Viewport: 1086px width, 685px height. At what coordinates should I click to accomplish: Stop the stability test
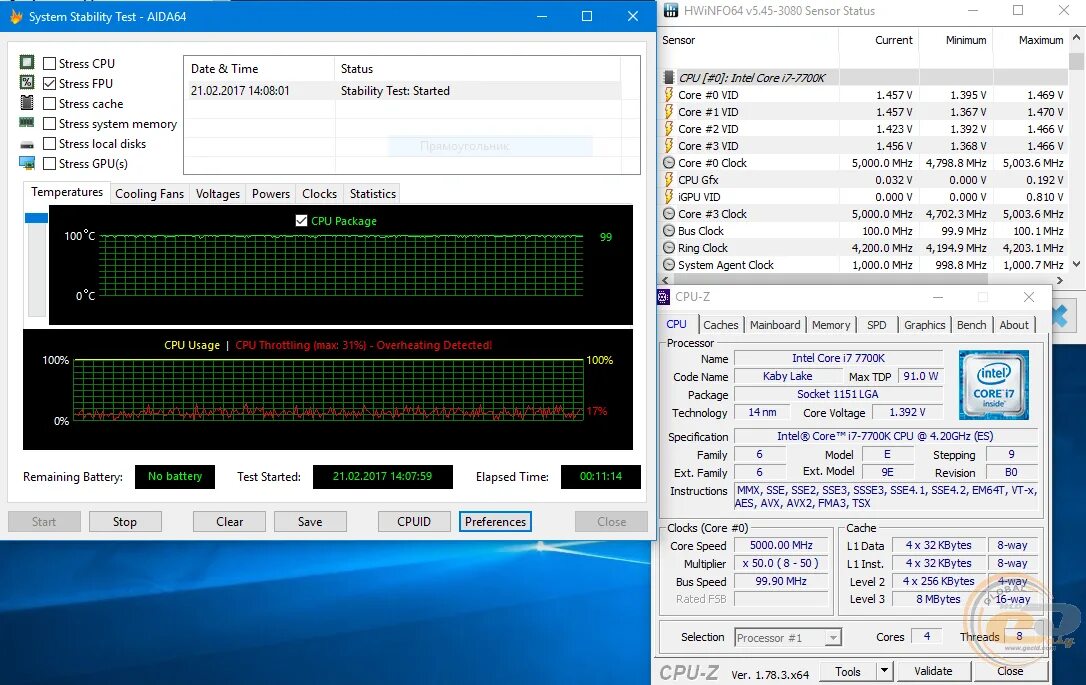pos(125,522)
